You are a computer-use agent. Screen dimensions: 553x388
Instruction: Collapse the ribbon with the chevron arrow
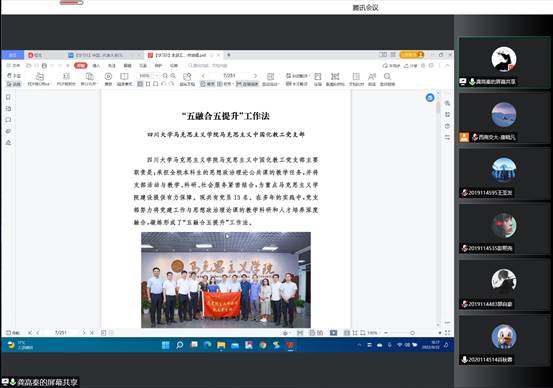pos(447,66)
